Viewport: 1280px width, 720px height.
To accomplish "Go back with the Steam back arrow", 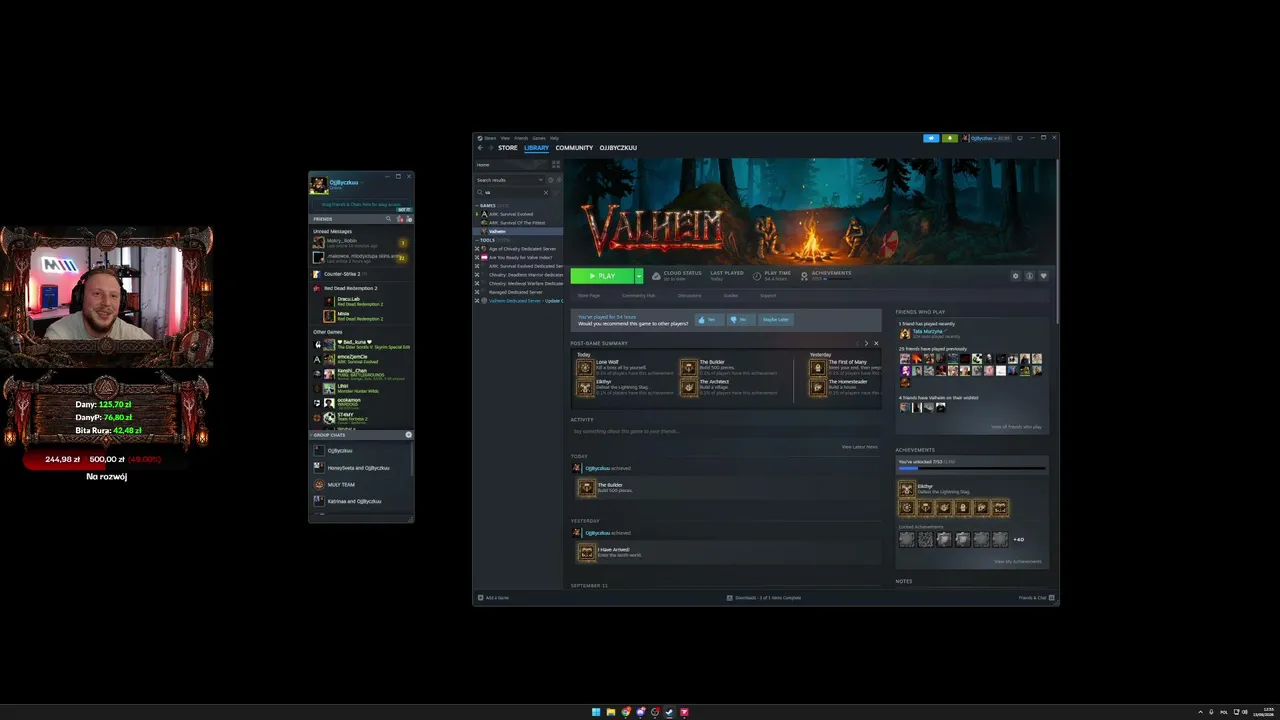I will (x=480, y=148).
